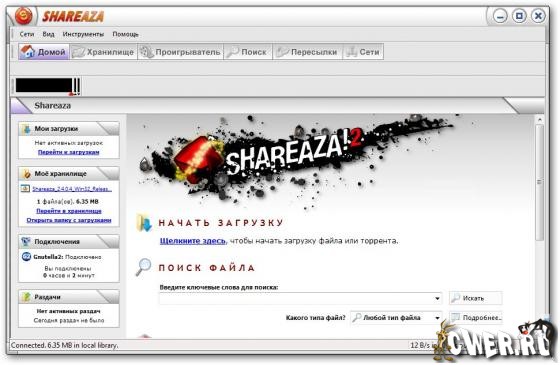Click the '12 B/s' status bar entry
The width and height of the screenshot is (560, 365).
coord(421,345)
